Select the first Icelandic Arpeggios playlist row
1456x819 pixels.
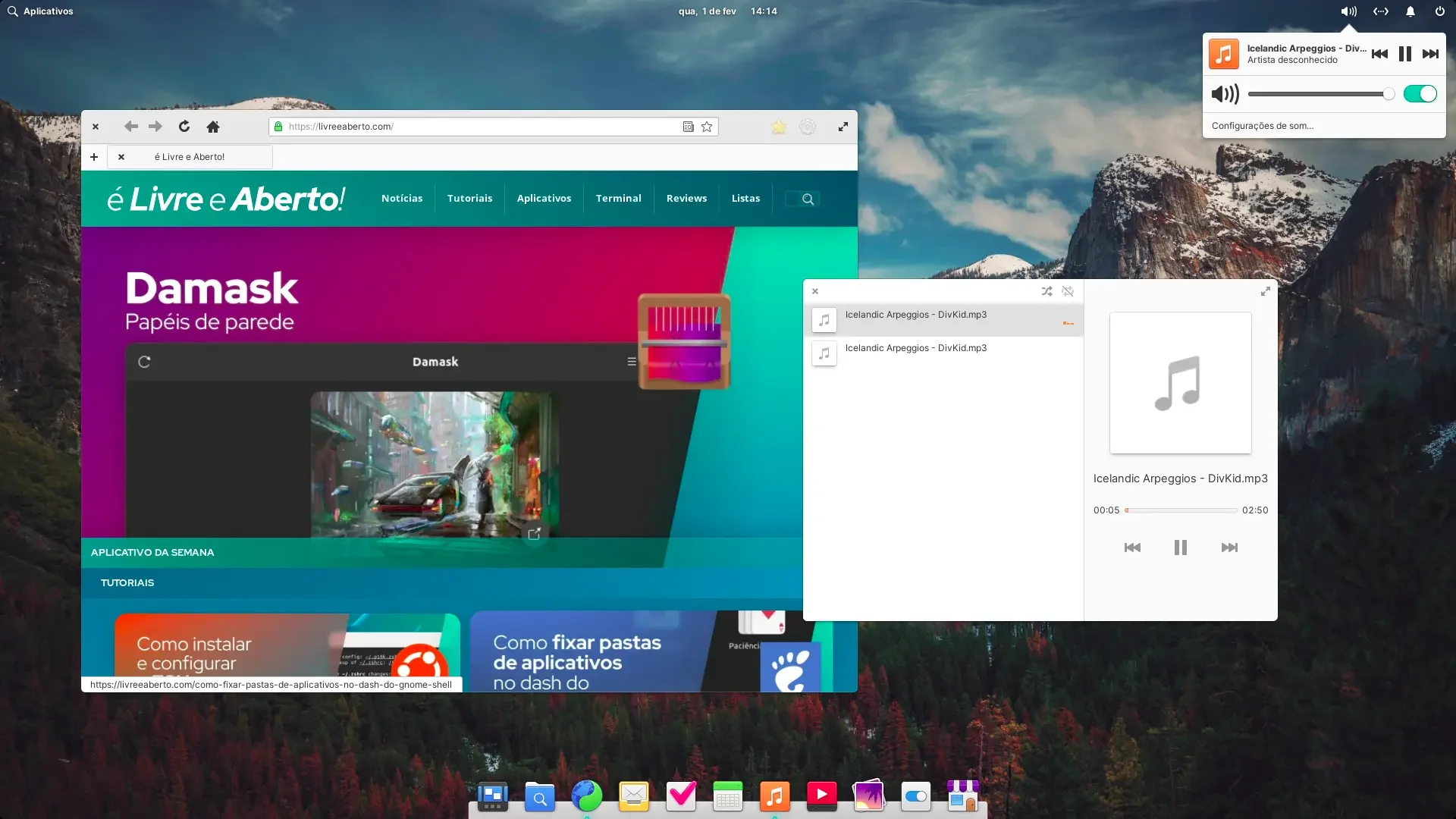[943, 320]
